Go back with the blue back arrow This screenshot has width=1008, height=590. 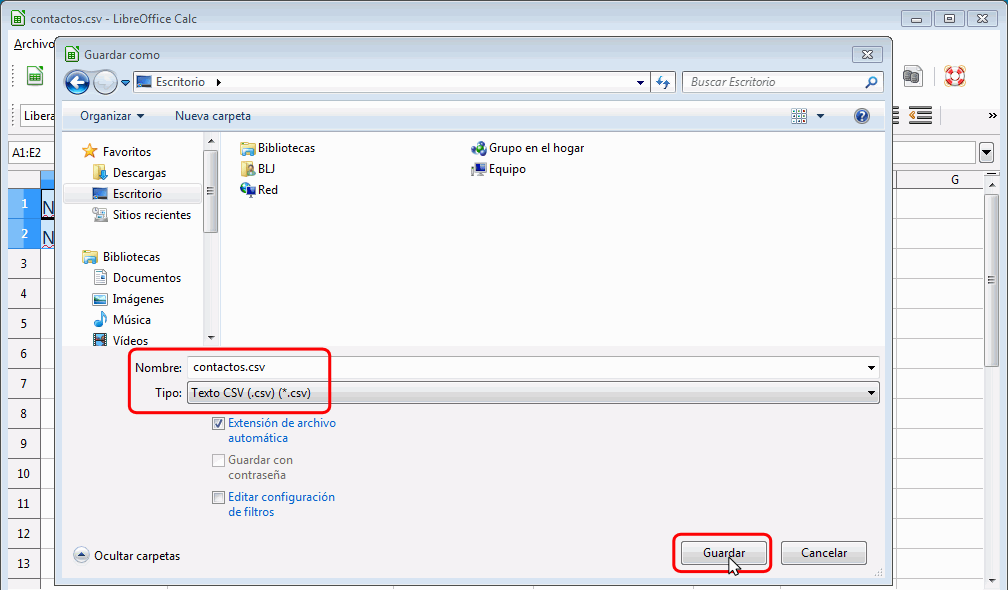point(77,82)
